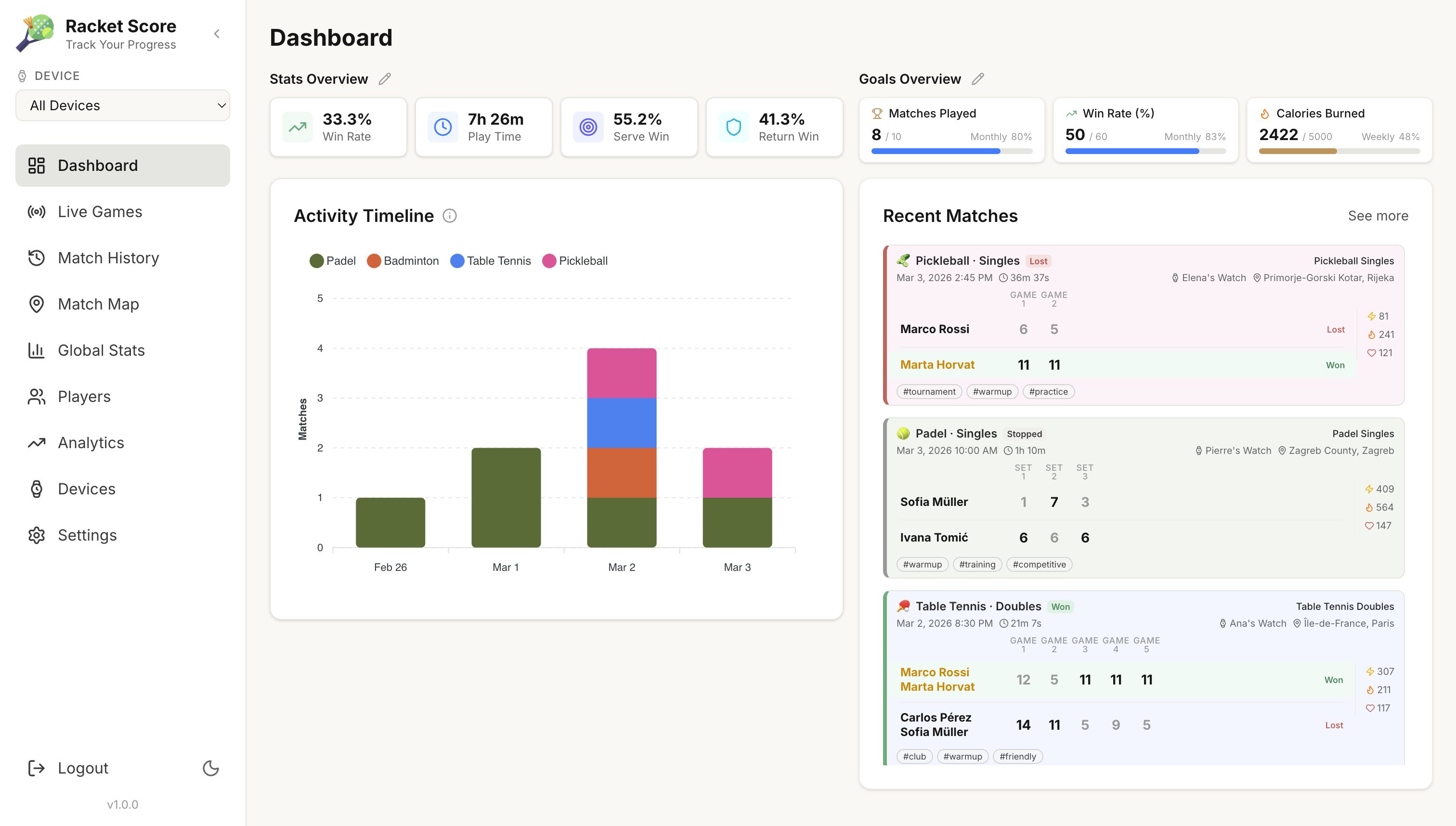The image size is (1456, 826).
Task: Click the #tournament tag on Pickleball match
Action: click(x=929, y=392)
